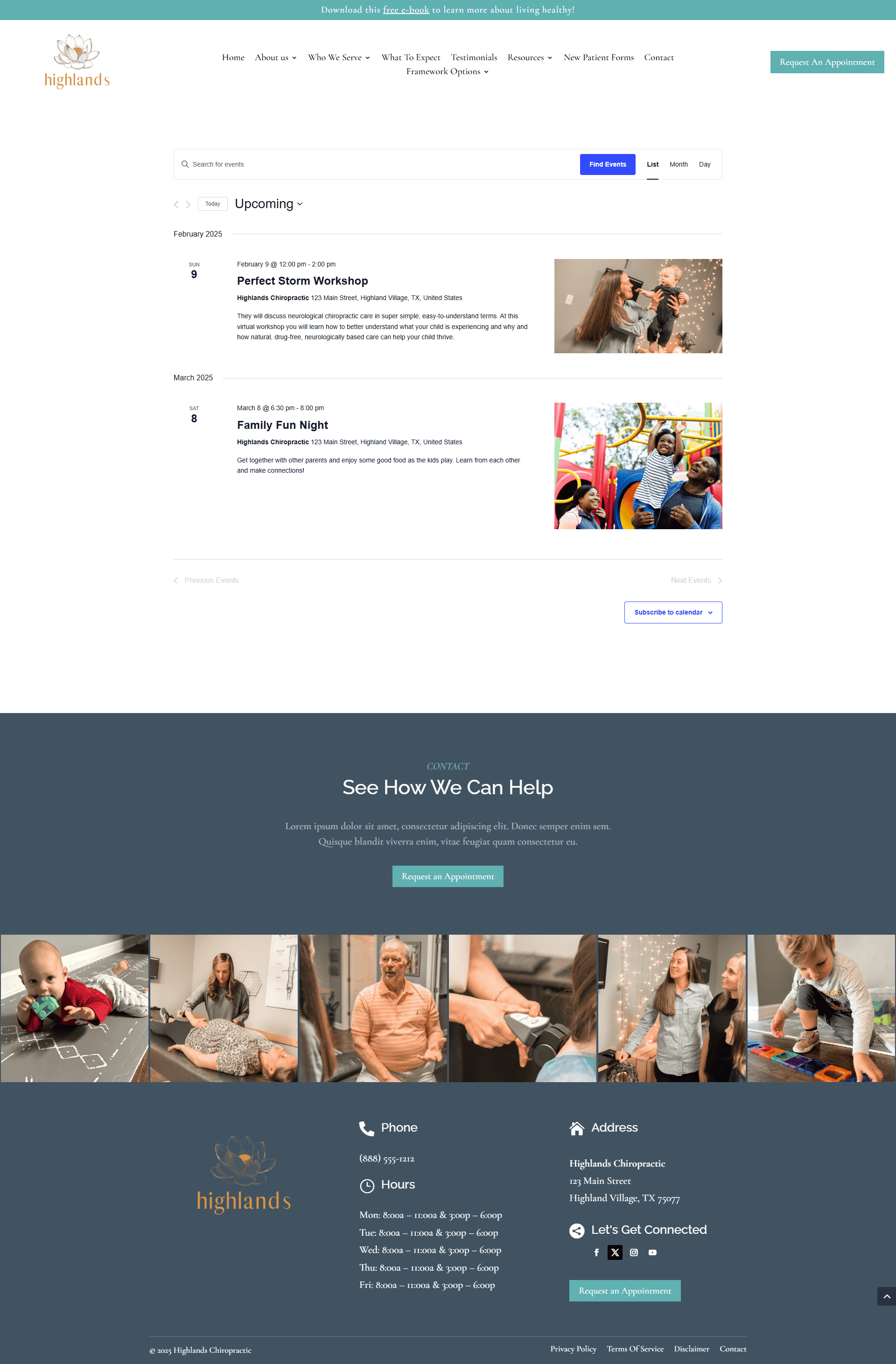Select the List view toggle button

tap(652, 164)
